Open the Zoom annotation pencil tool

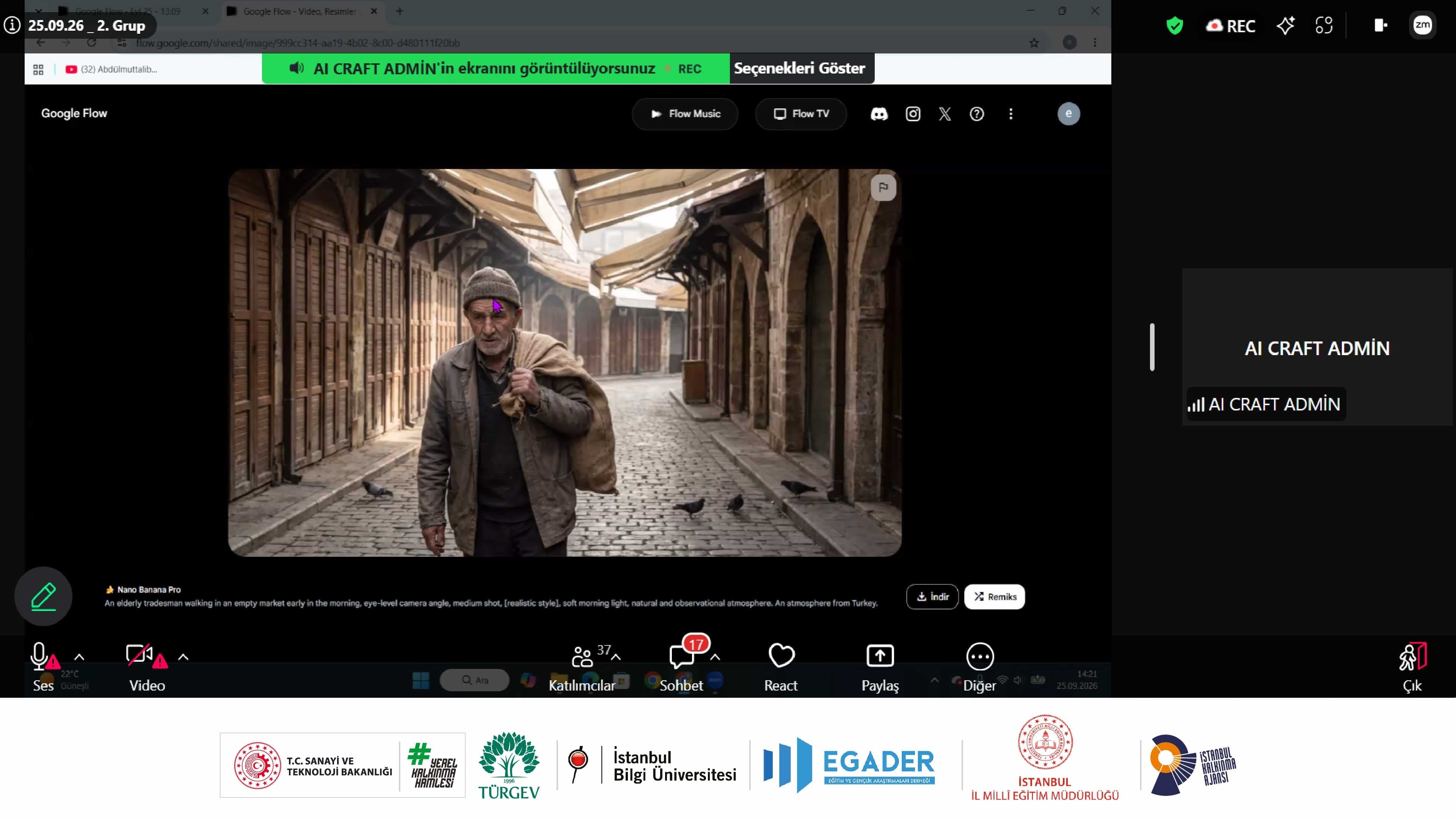click(43, 596)
